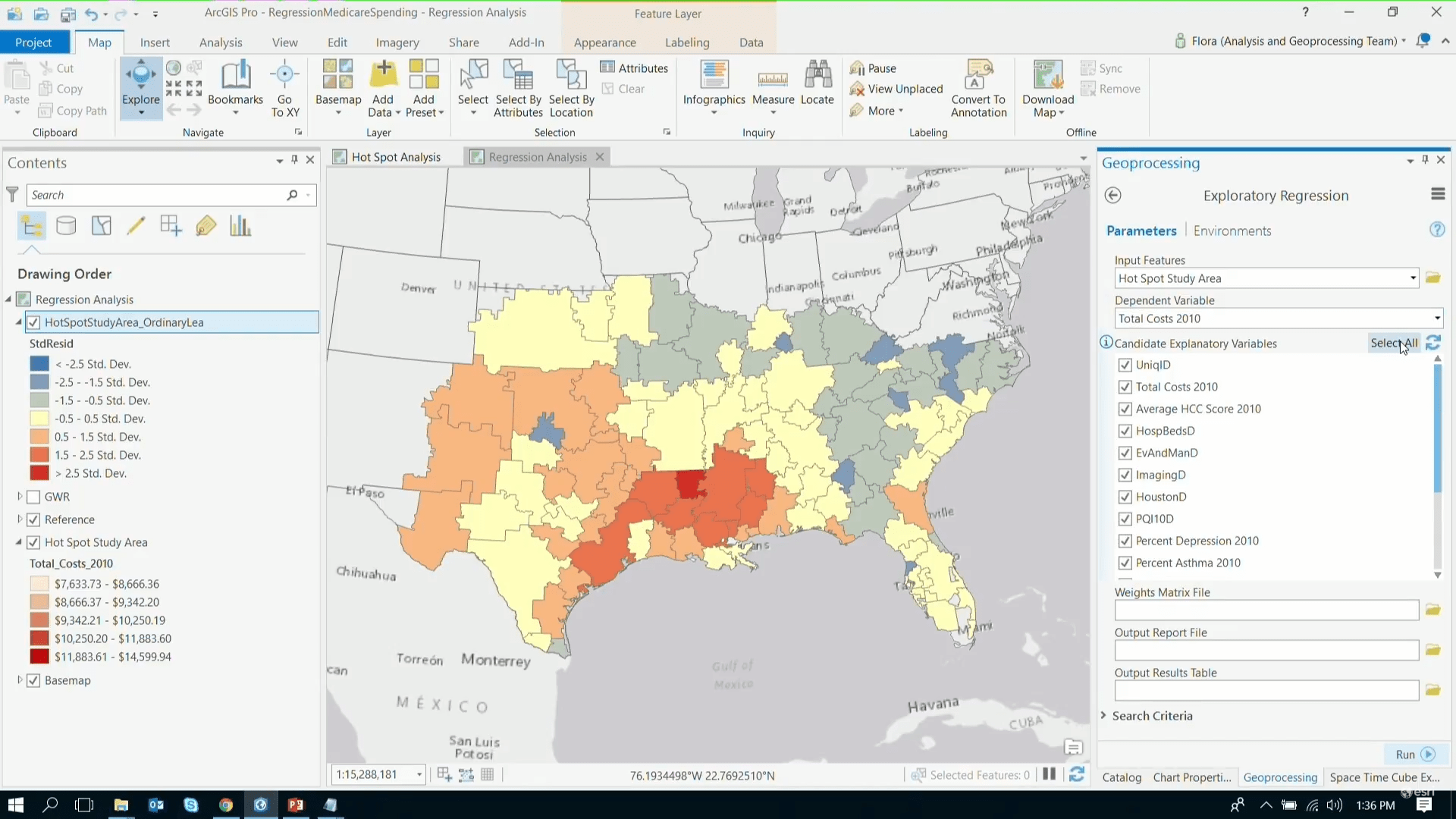Open the Hot Spot Analysis map tab
The image size is (1456, 819).
point(395,157)
